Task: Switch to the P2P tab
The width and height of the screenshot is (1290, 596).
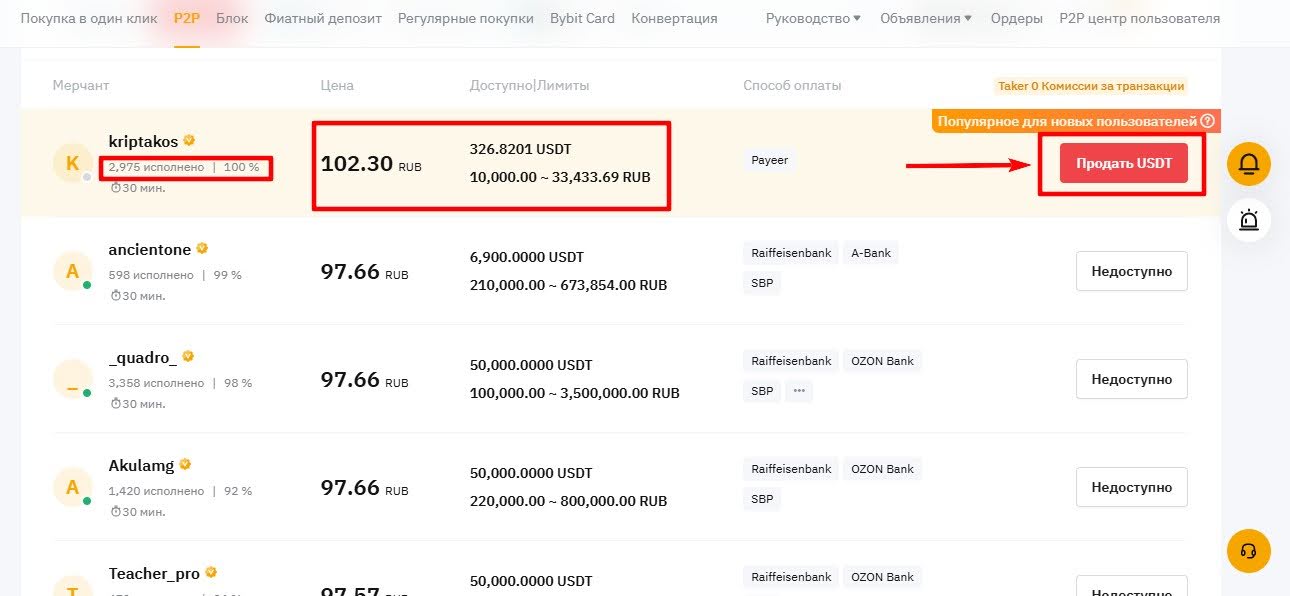Action: [x=187, y=17]
